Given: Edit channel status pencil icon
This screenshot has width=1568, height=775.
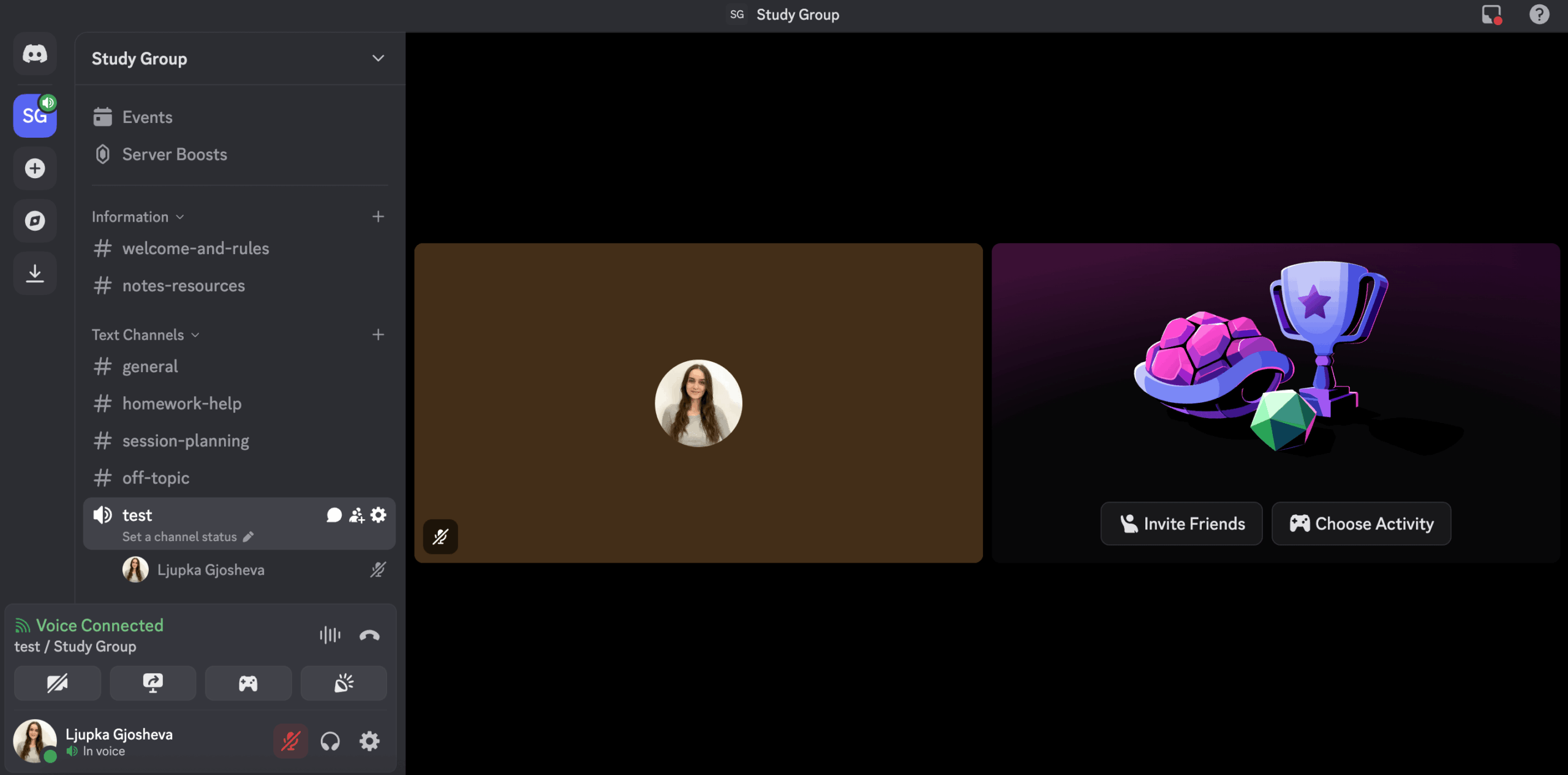Looking at the screenshot, I should pyautogui.click(x=248, y=537).
